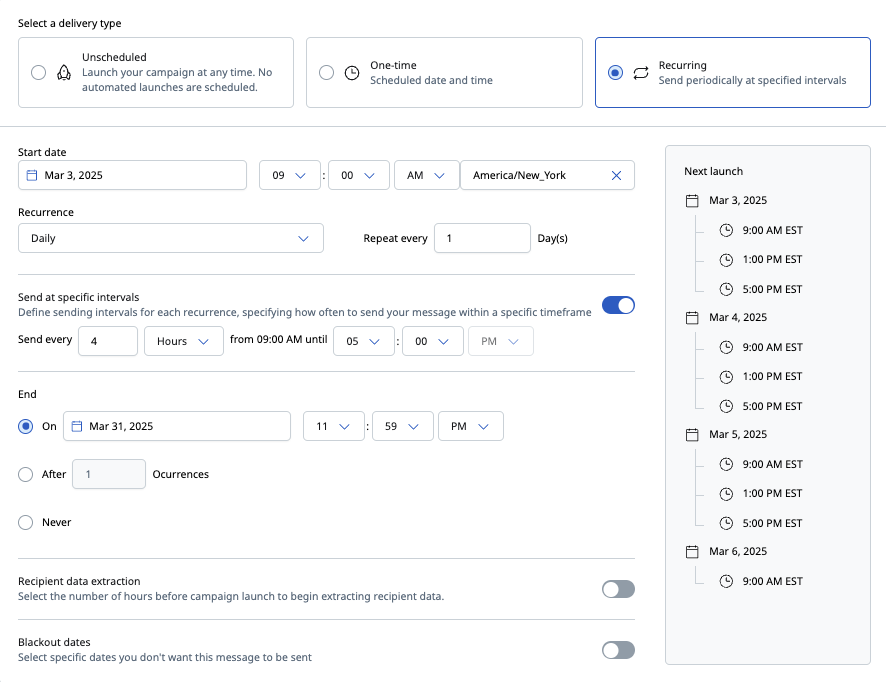This screenshot has width=886, height=682.
Task: Choose the End 'On' date radio button
Action: coord(25,426)
